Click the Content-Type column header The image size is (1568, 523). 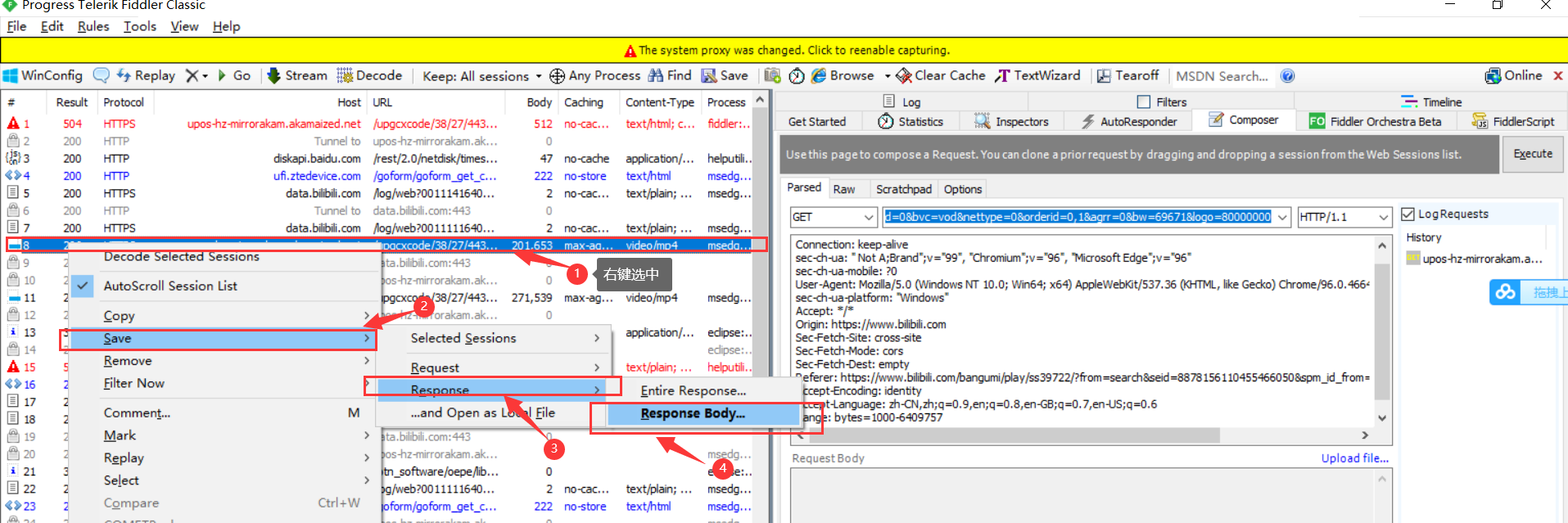coord(659,102)
